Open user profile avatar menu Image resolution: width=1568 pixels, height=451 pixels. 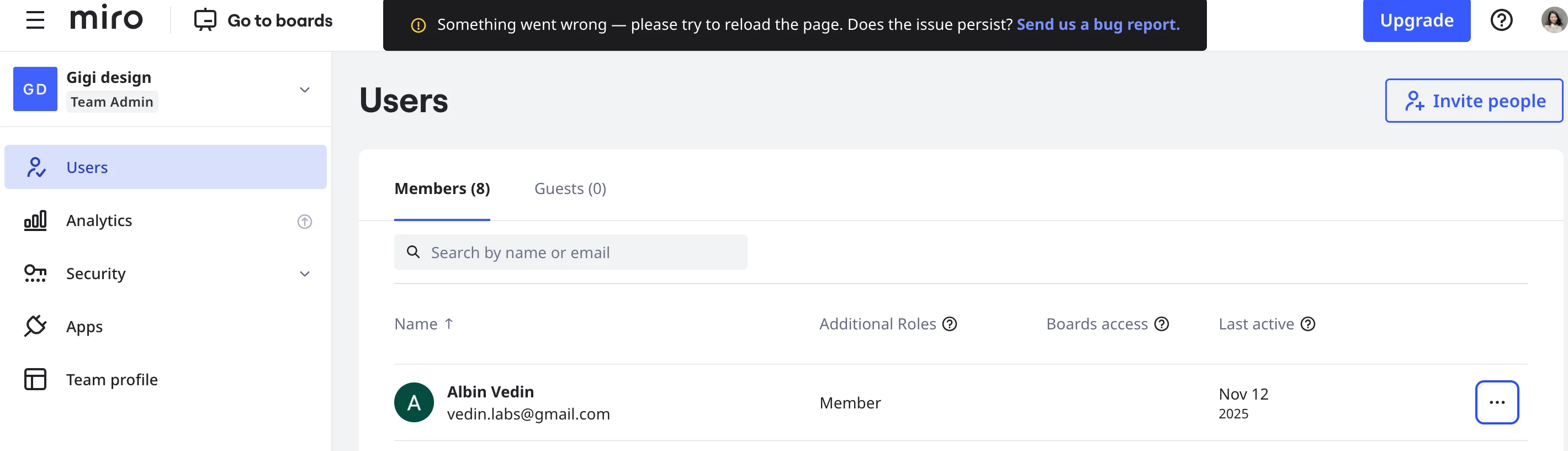1553,20
